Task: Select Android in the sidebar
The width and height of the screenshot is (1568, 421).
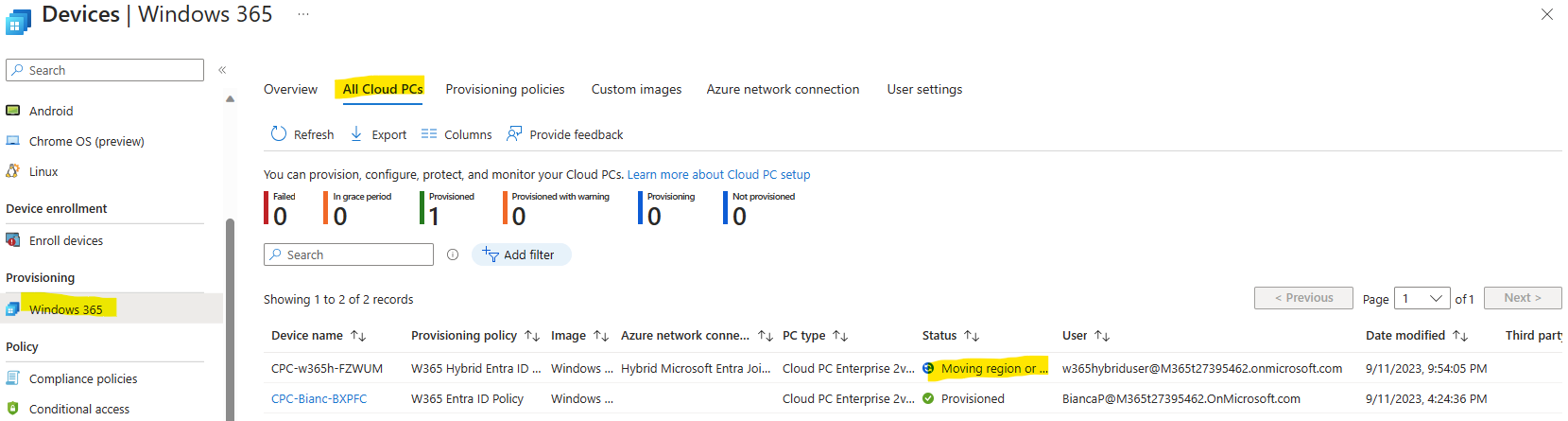Action: point(51,111)
